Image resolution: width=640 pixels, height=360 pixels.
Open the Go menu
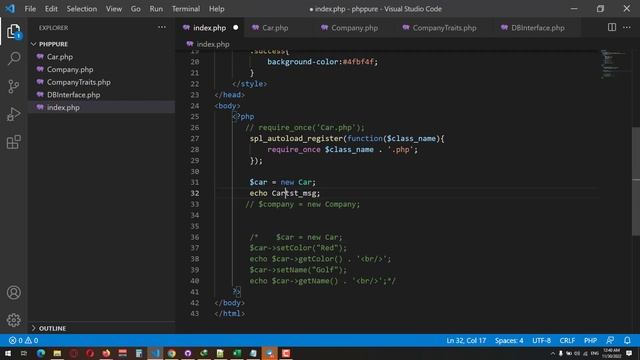(136, 9)
